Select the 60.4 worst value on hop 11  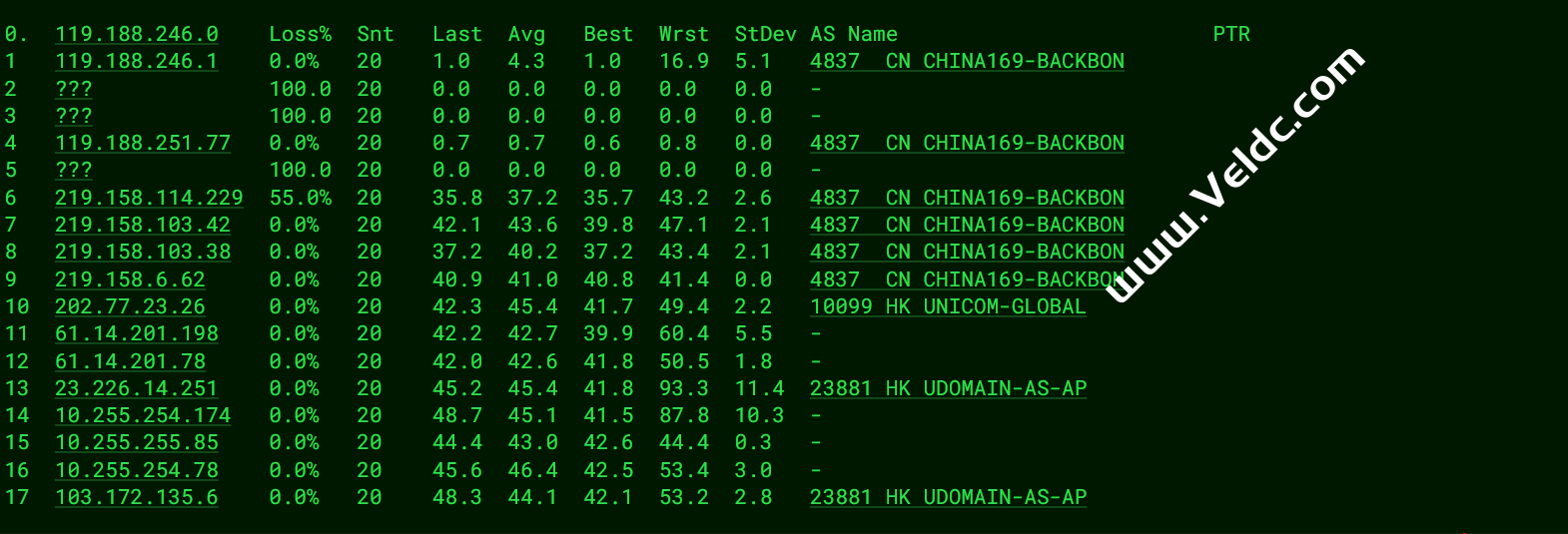tap(684, 333)
